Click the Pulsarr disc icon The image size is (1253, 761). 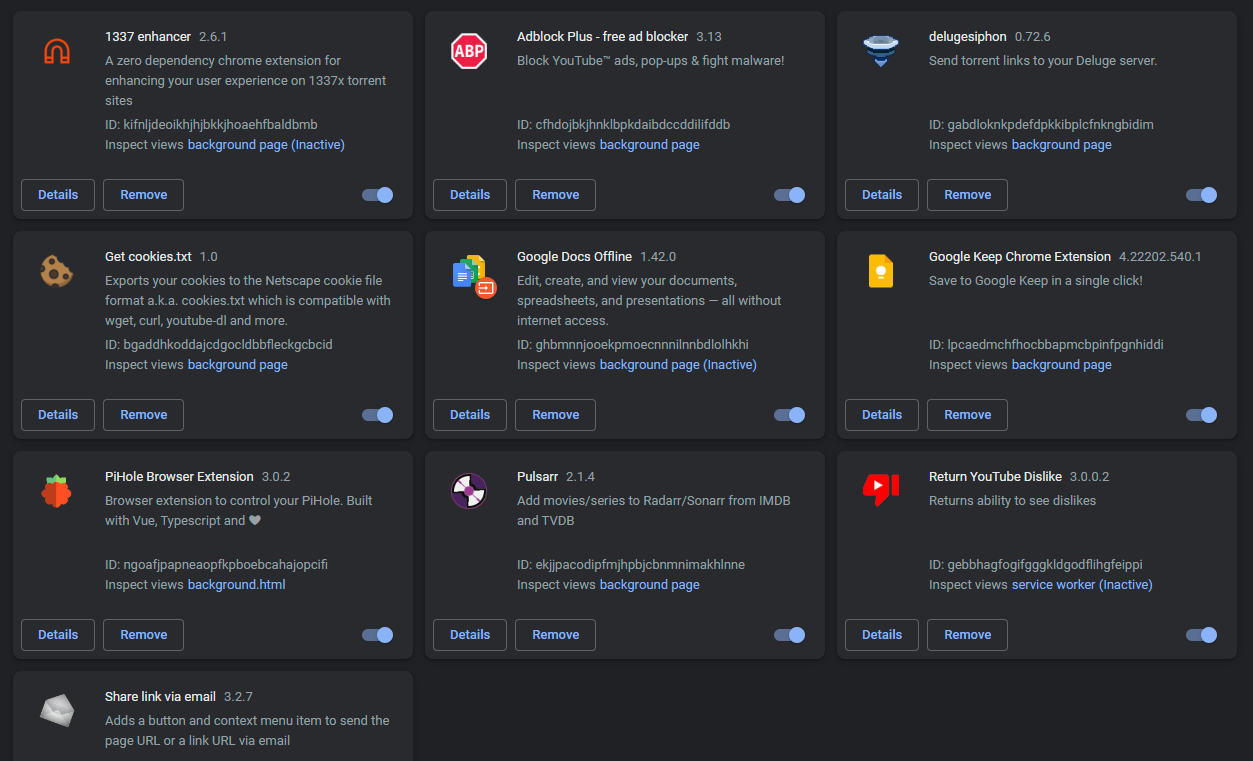[x=469, y=491]
